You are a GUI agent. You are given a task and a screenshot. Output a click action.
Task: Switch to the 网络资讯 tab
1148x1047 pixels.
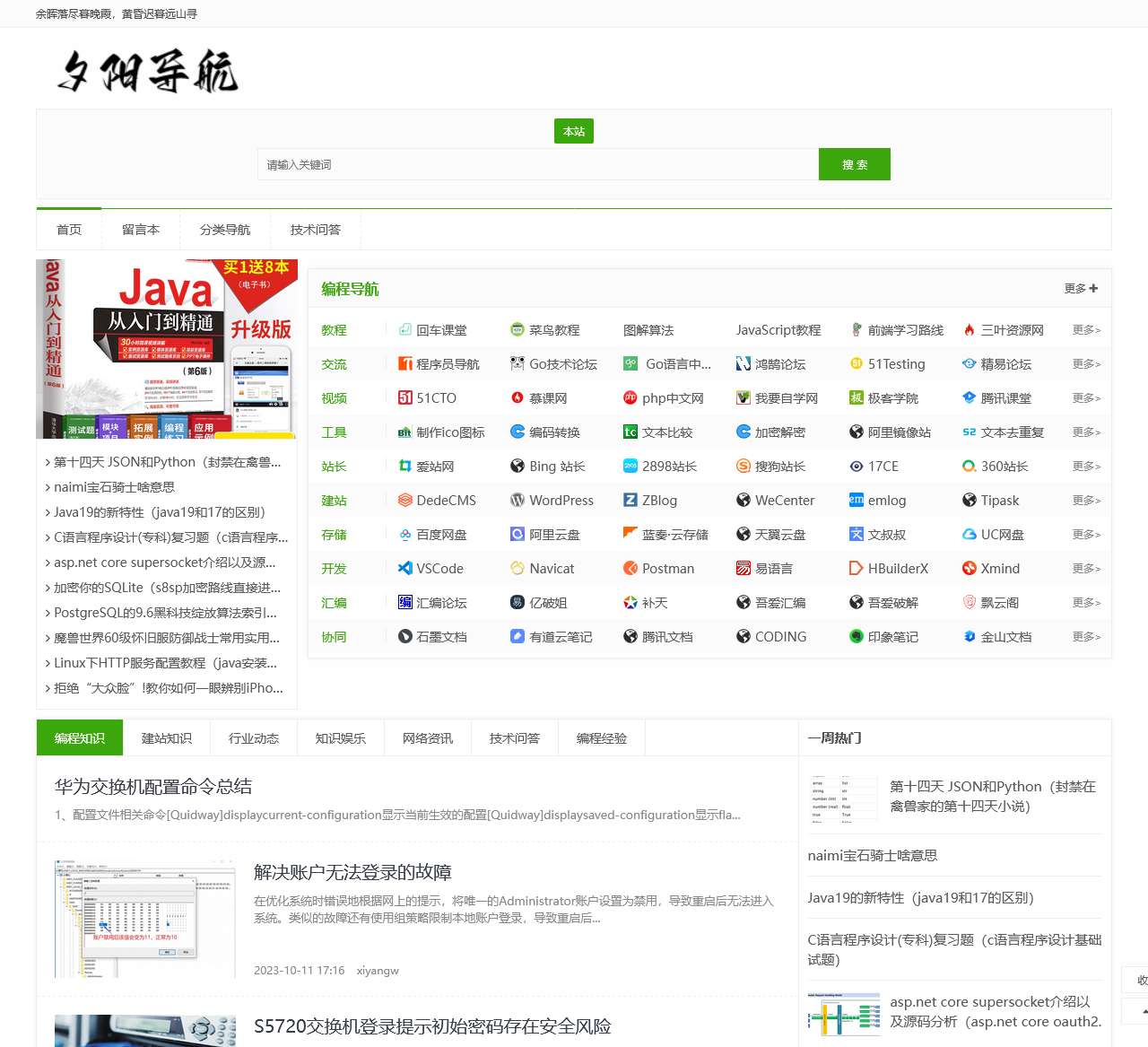(x=428, y=738)
